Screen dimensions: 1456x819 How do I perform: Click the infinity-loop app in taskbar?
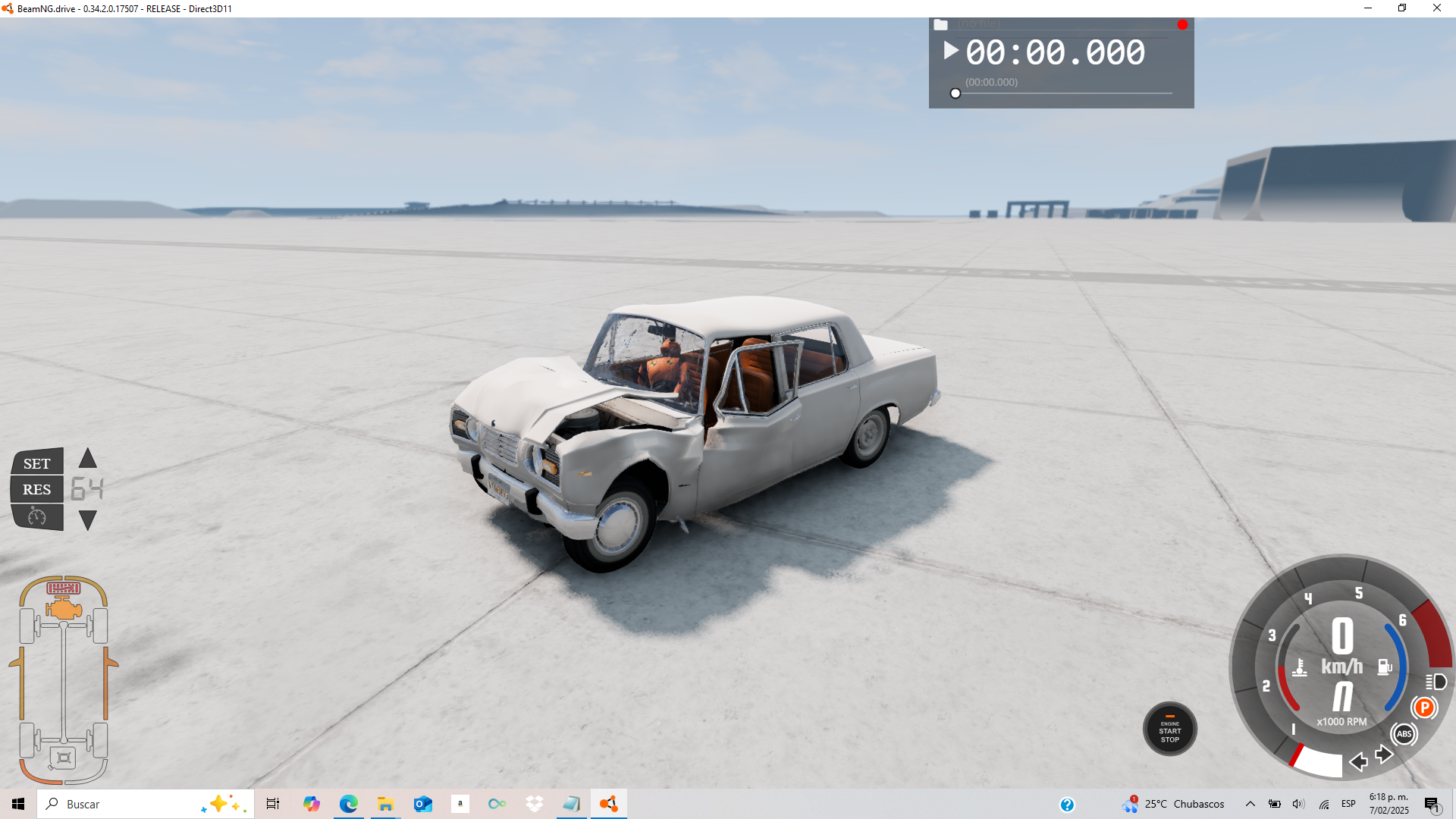click(497, 804)
